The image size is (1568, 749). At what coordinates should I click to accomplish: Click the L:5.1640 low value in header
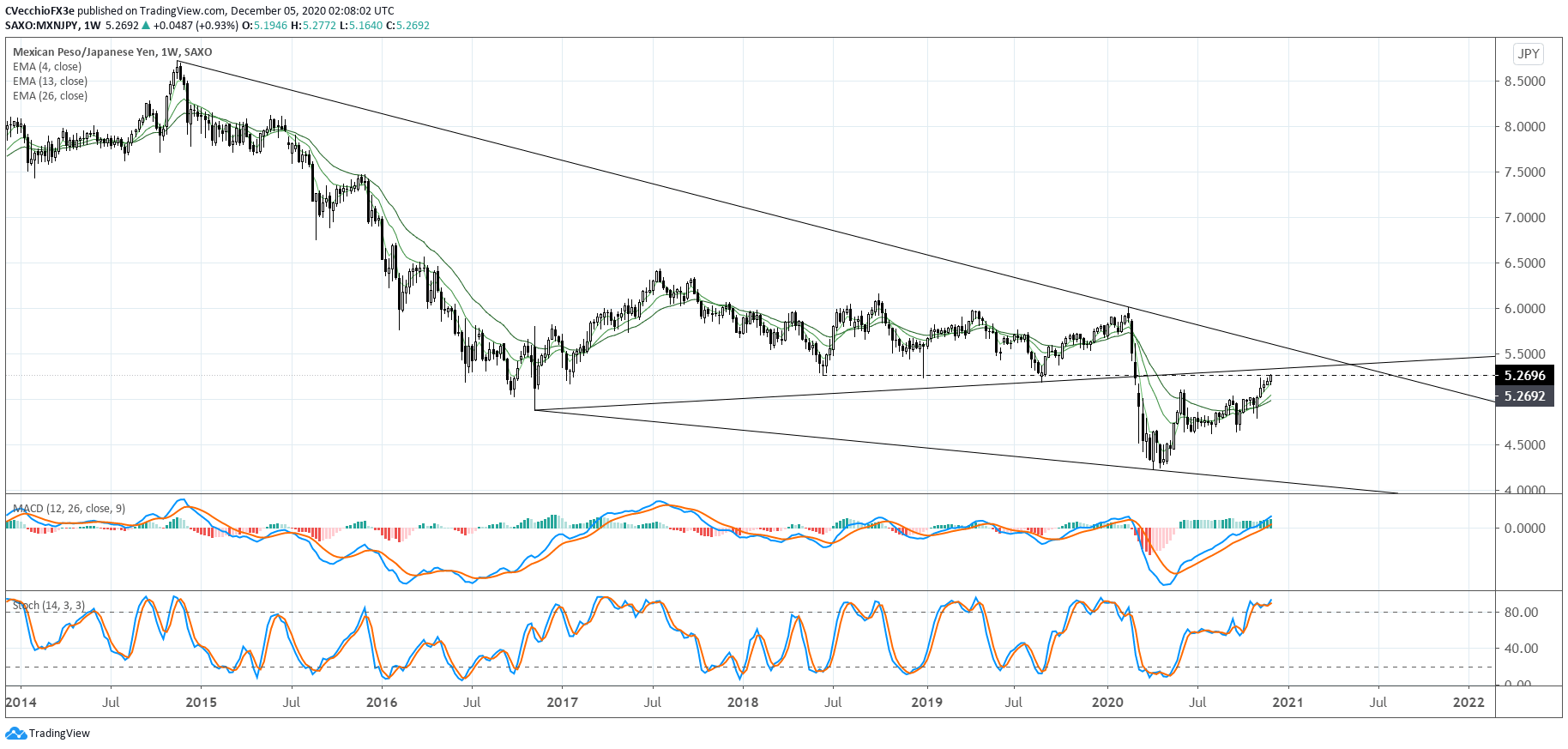click(x=361, y=26)
